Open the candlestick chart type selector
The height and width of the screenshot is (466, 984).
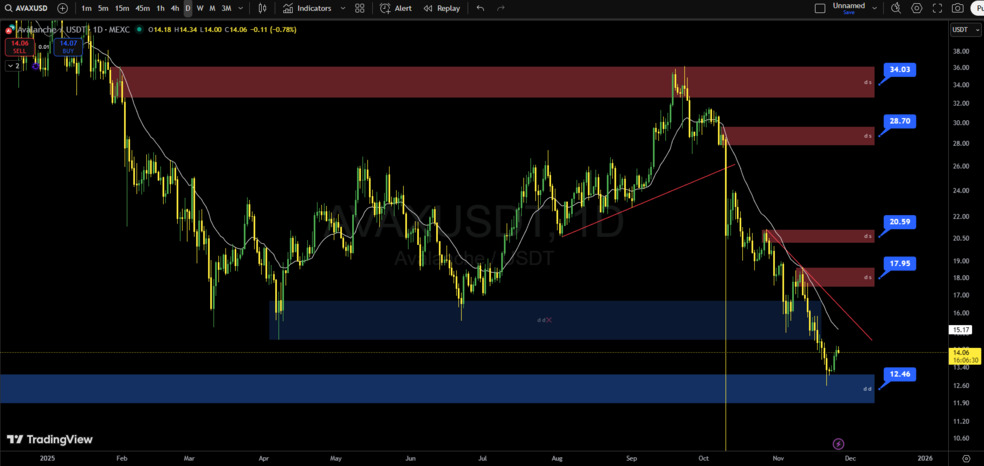[x=263, y=8]
